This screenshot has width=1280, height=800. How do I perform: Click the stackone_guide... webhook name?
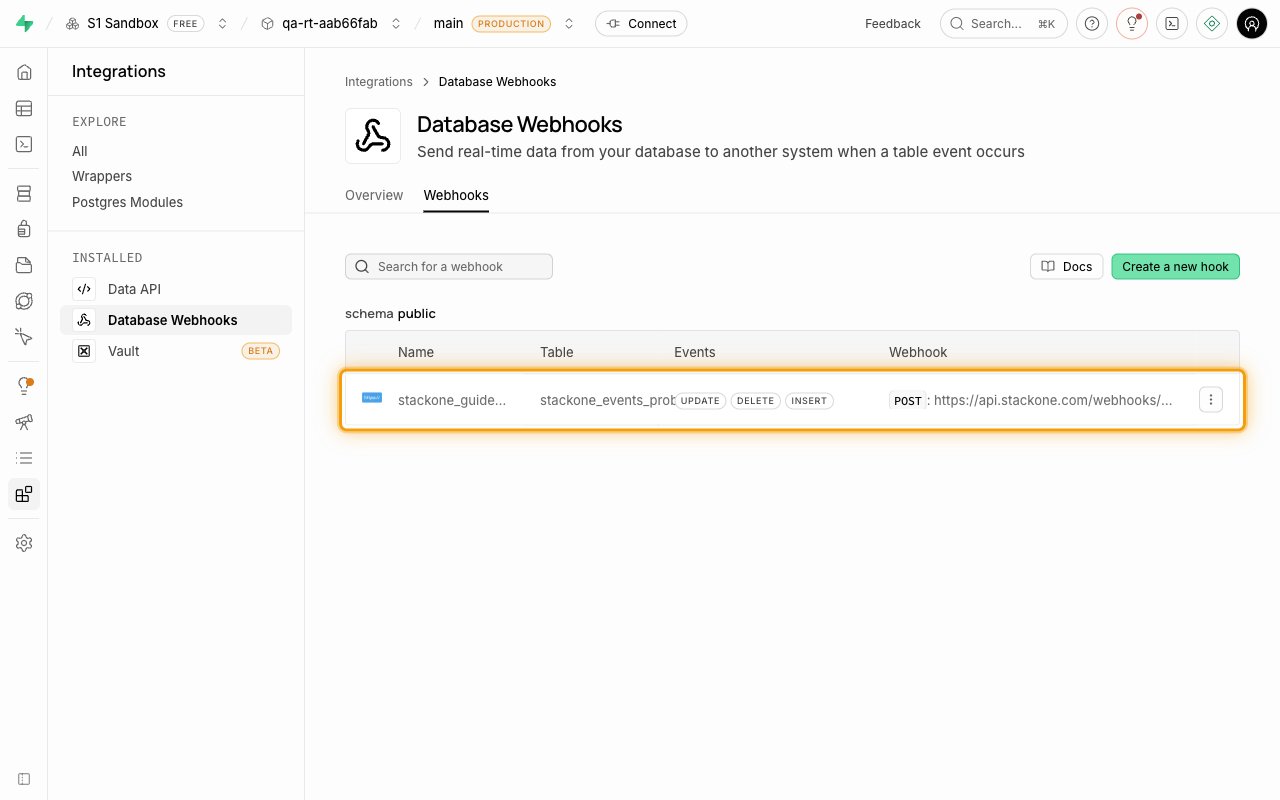pos(452,400)
